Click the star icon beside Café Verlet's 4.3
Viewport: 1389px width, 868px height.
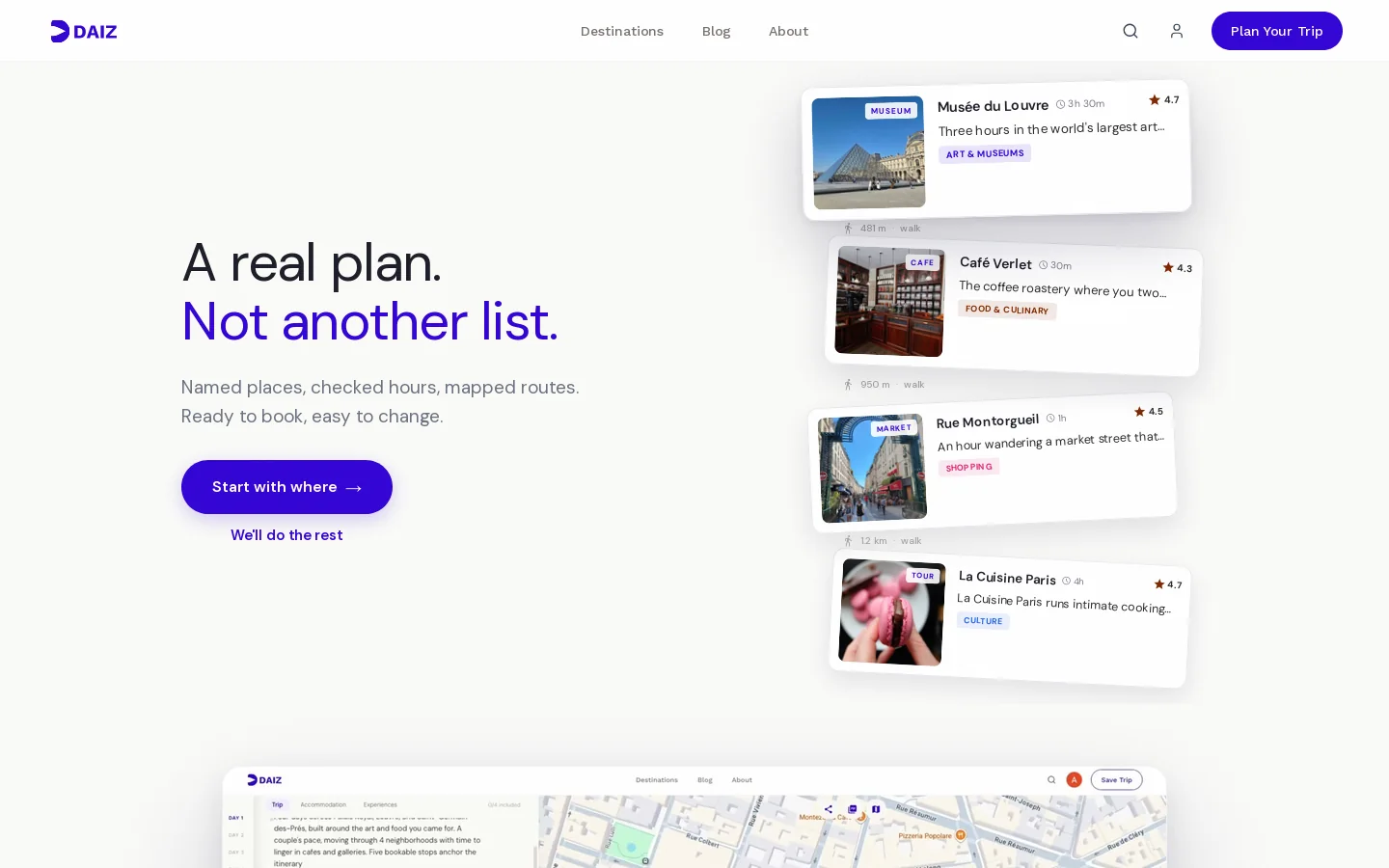1168,268
